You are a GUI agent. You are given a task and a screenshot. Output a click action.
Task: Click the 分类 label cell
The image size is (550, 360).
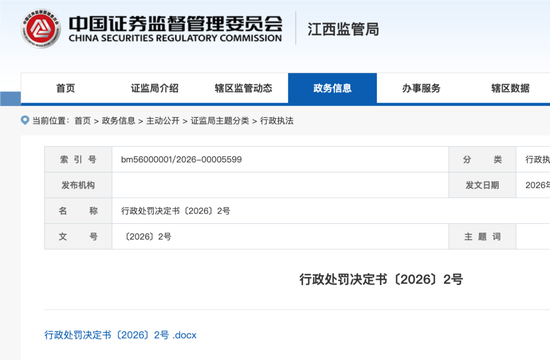[482, 160]
